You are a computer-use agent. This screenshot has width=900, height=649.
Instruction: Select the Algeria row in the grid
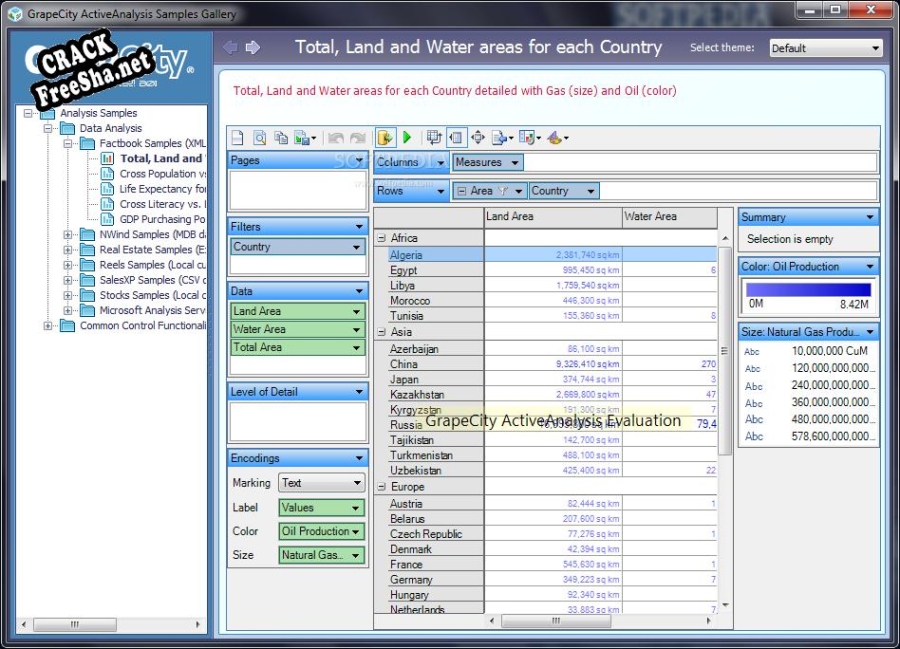[406, 255]
